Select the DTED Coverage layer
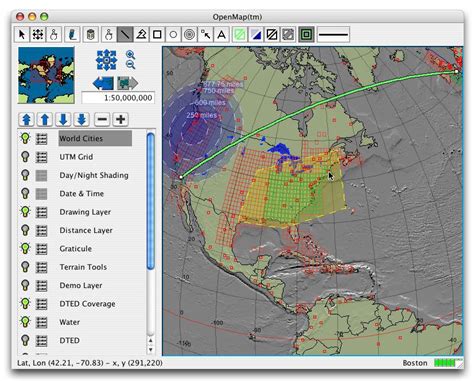The width and height of the screenshot is (474, 381). 87,304
